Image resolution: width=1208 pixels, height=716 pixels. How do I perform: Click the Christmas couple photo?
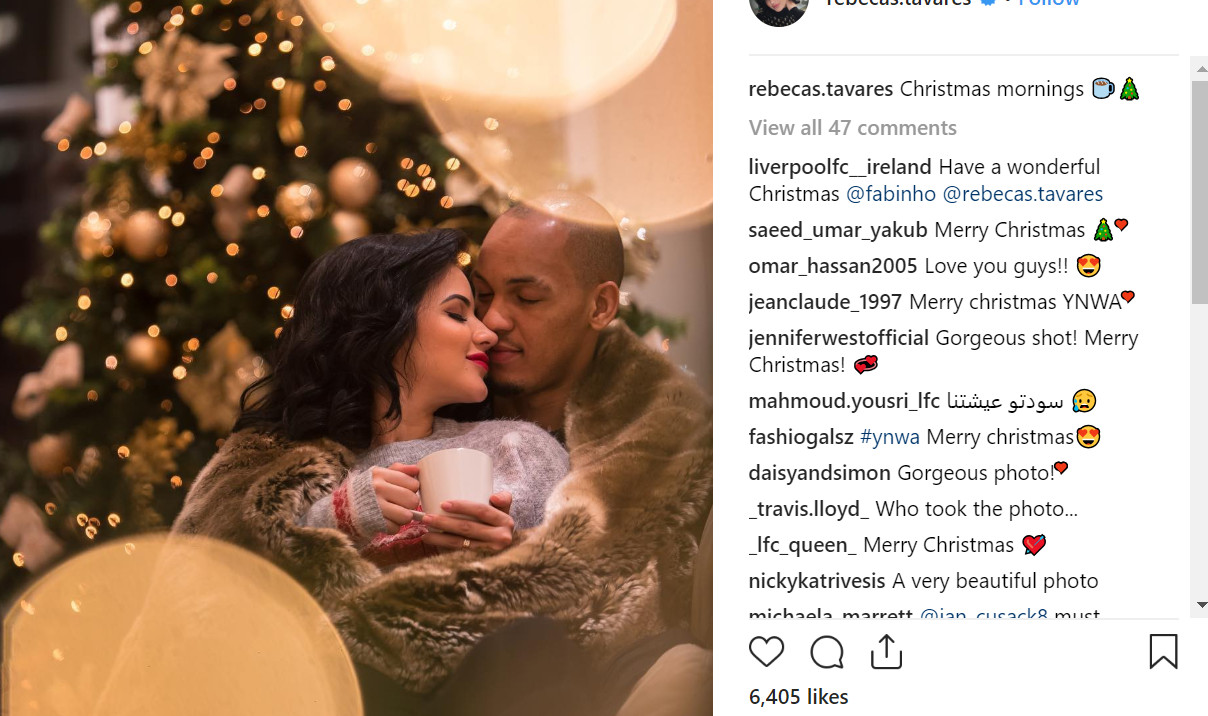(x=356, y=358)
